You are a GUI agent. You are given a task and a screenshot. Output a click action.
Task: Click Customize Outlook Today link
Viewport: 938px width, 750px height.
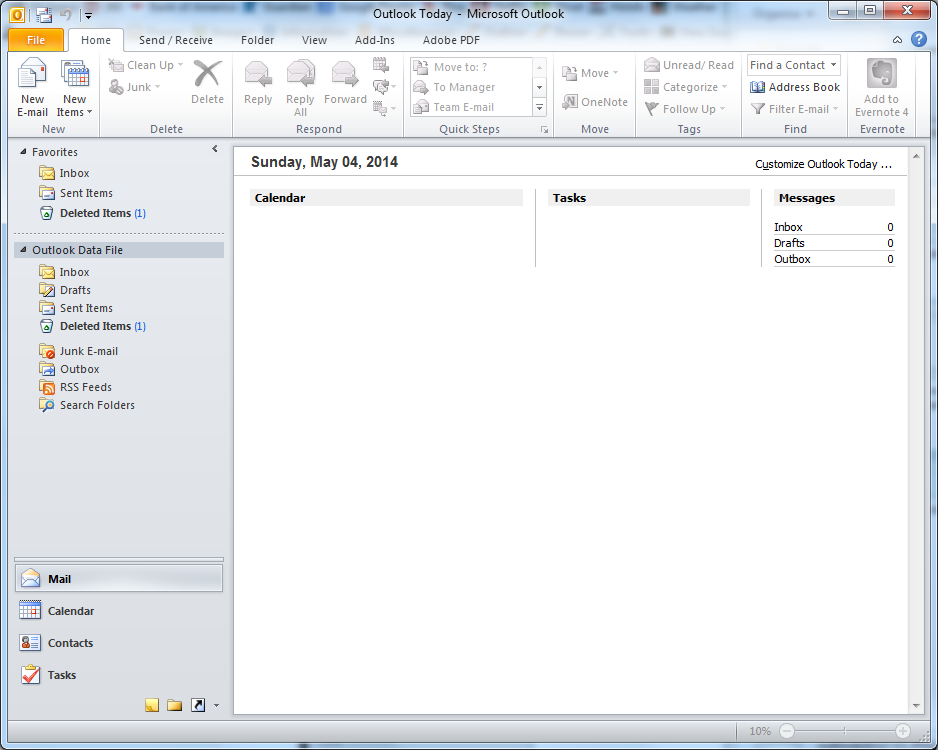click(x=823, y=163)
